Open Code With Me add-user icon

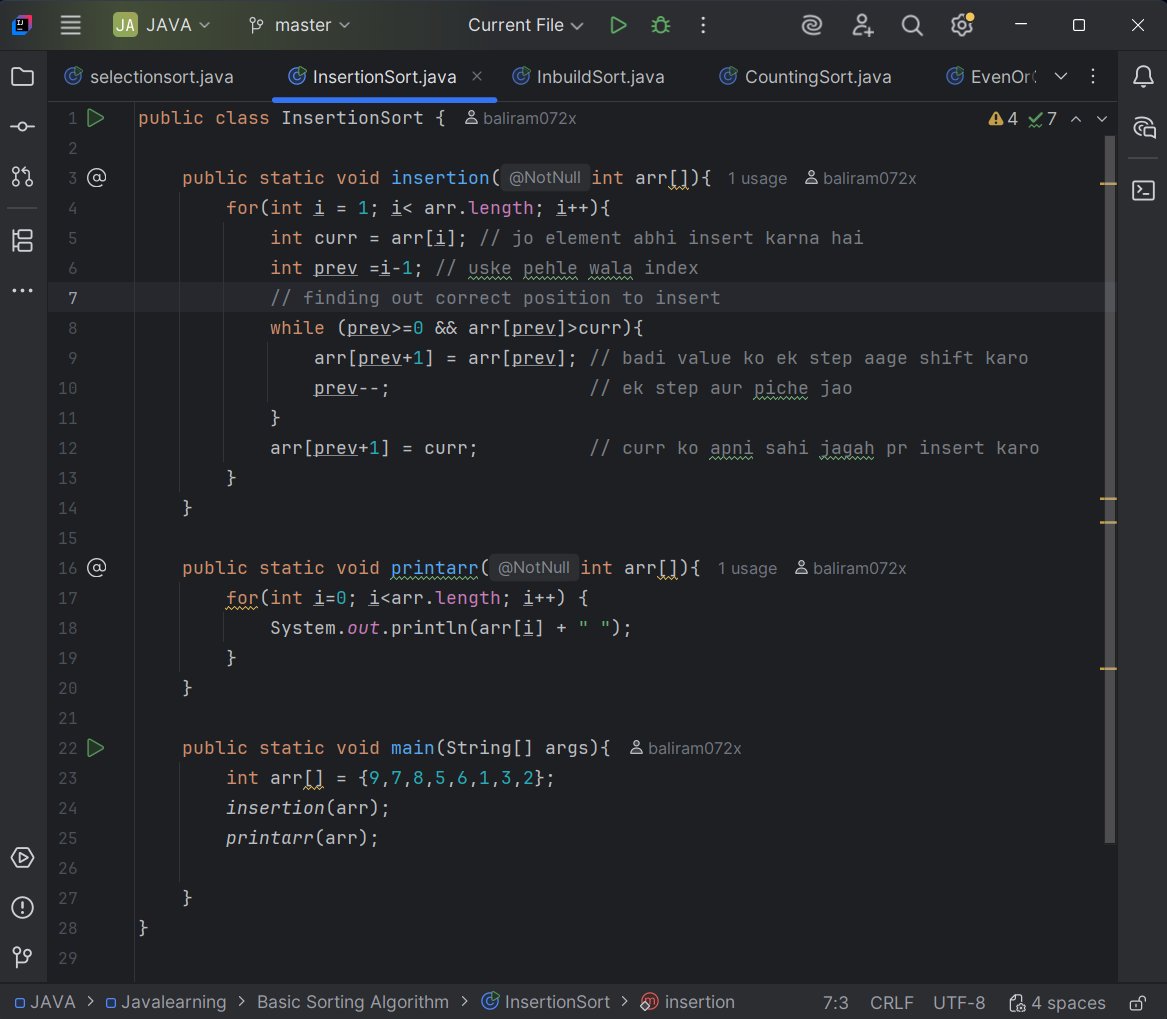tap(863, 25)
